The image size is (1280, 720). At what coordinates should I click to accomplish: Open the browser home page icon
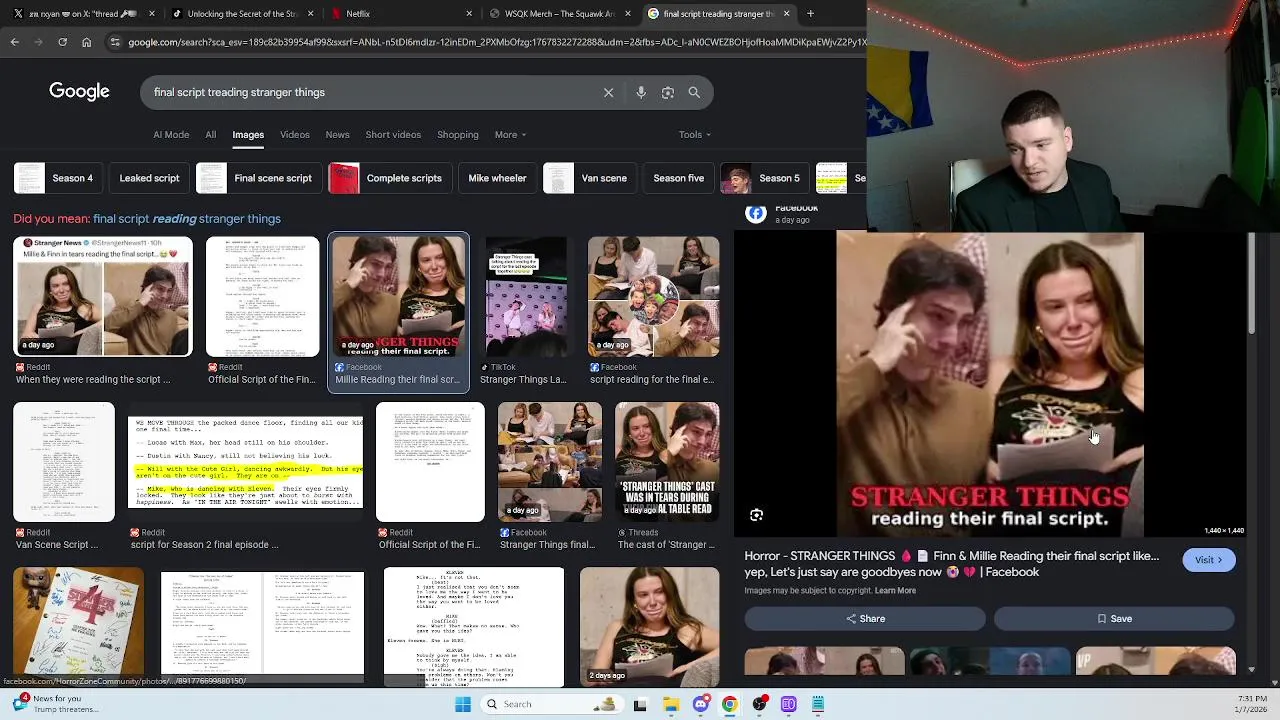coord(87,42)
